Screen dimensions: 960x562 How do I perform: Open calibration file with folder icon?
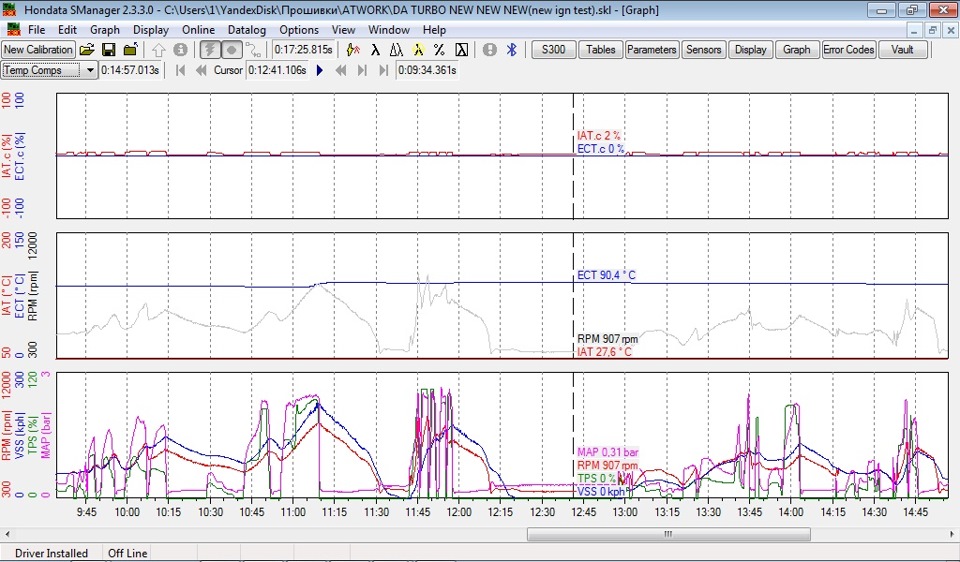pos(87,50)
